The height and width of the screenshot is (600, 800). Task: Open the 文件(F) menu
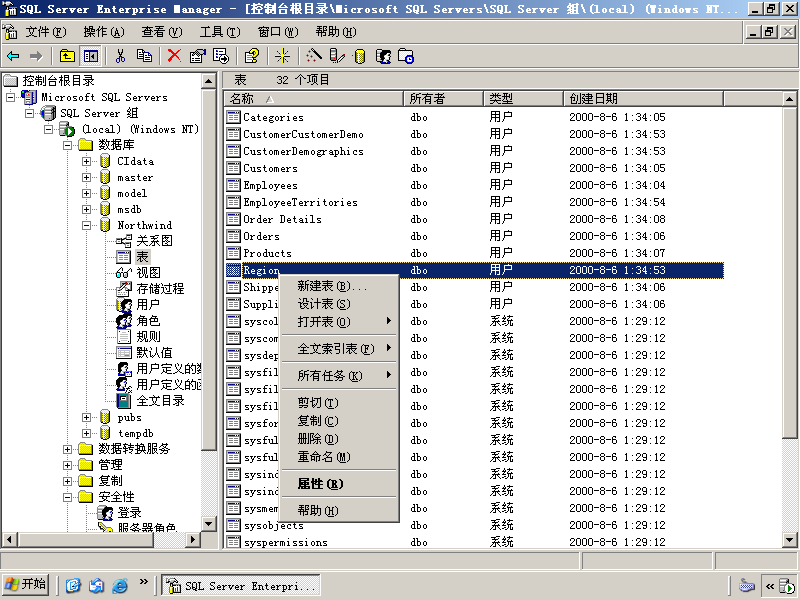point(46,32)
